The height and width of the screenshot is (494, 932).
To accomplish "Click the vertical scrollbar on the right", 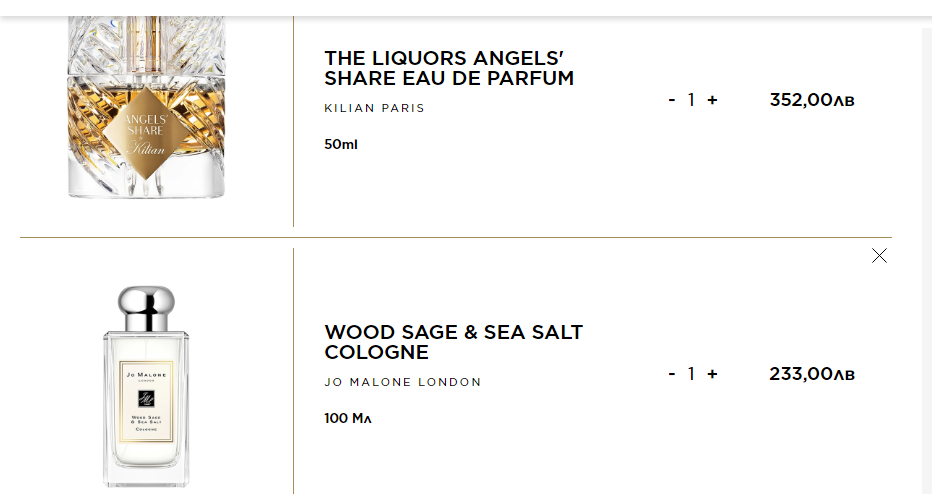I will [x=926, y=250].
